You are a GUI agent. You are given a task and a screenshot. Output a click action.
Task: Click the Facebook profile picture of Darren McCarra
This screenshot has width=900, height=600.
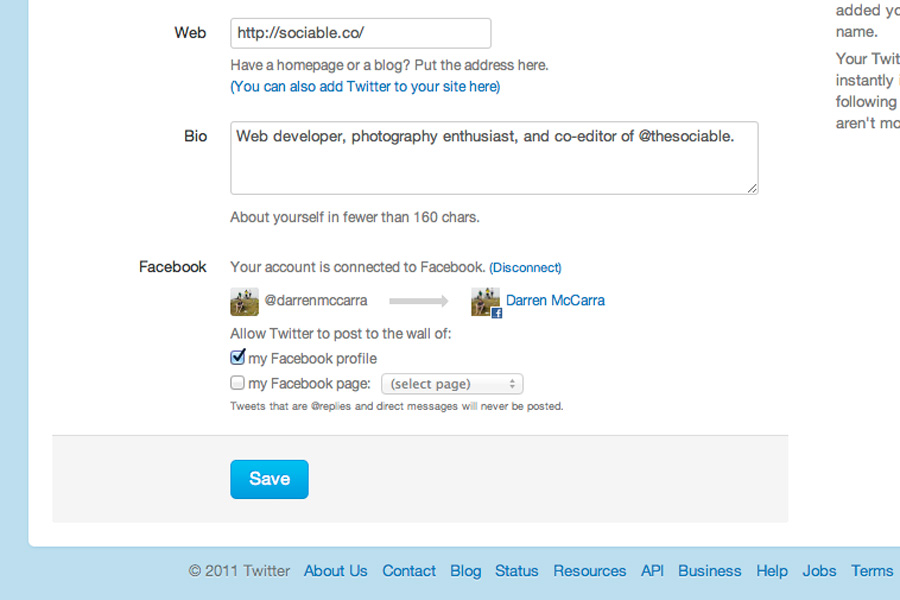[486, 302]
